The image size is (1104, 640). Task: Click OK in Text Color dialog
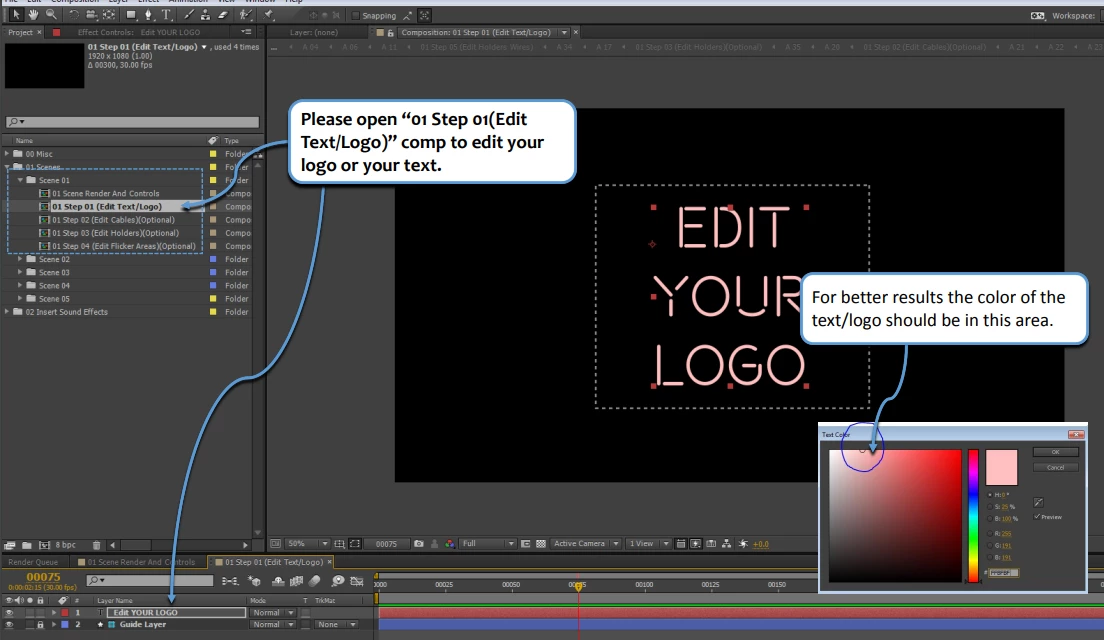point(1055,452)
